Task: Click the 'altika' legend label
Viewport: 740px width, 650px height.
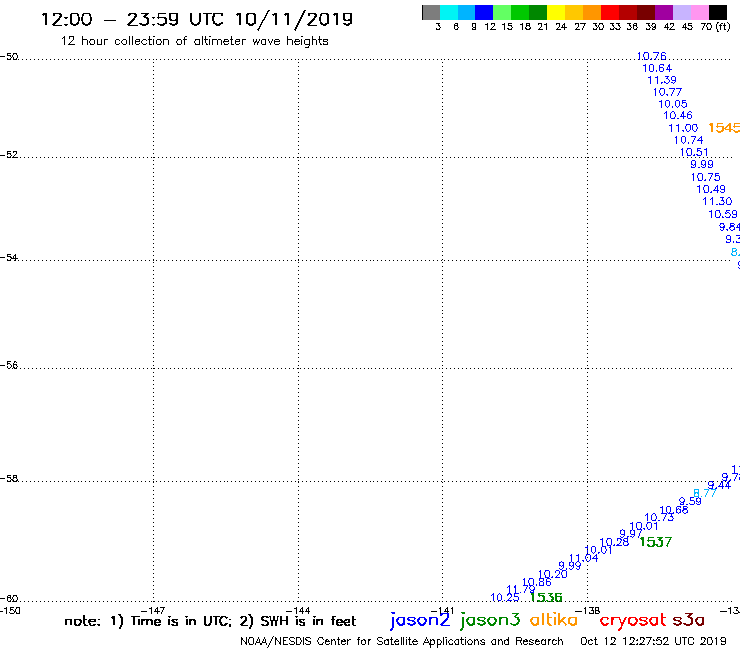Action: (554, 620)
